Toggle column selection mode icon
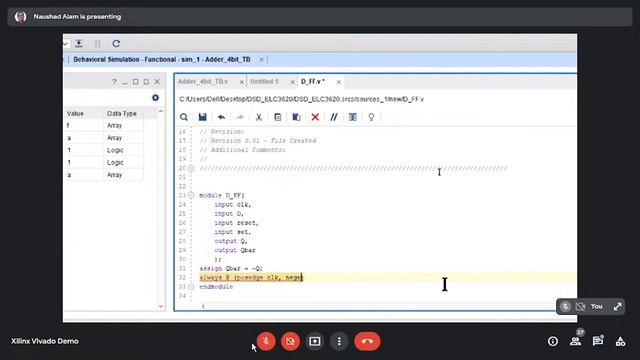The height and width of the screenshot is (360, 640). pos(353,117)
